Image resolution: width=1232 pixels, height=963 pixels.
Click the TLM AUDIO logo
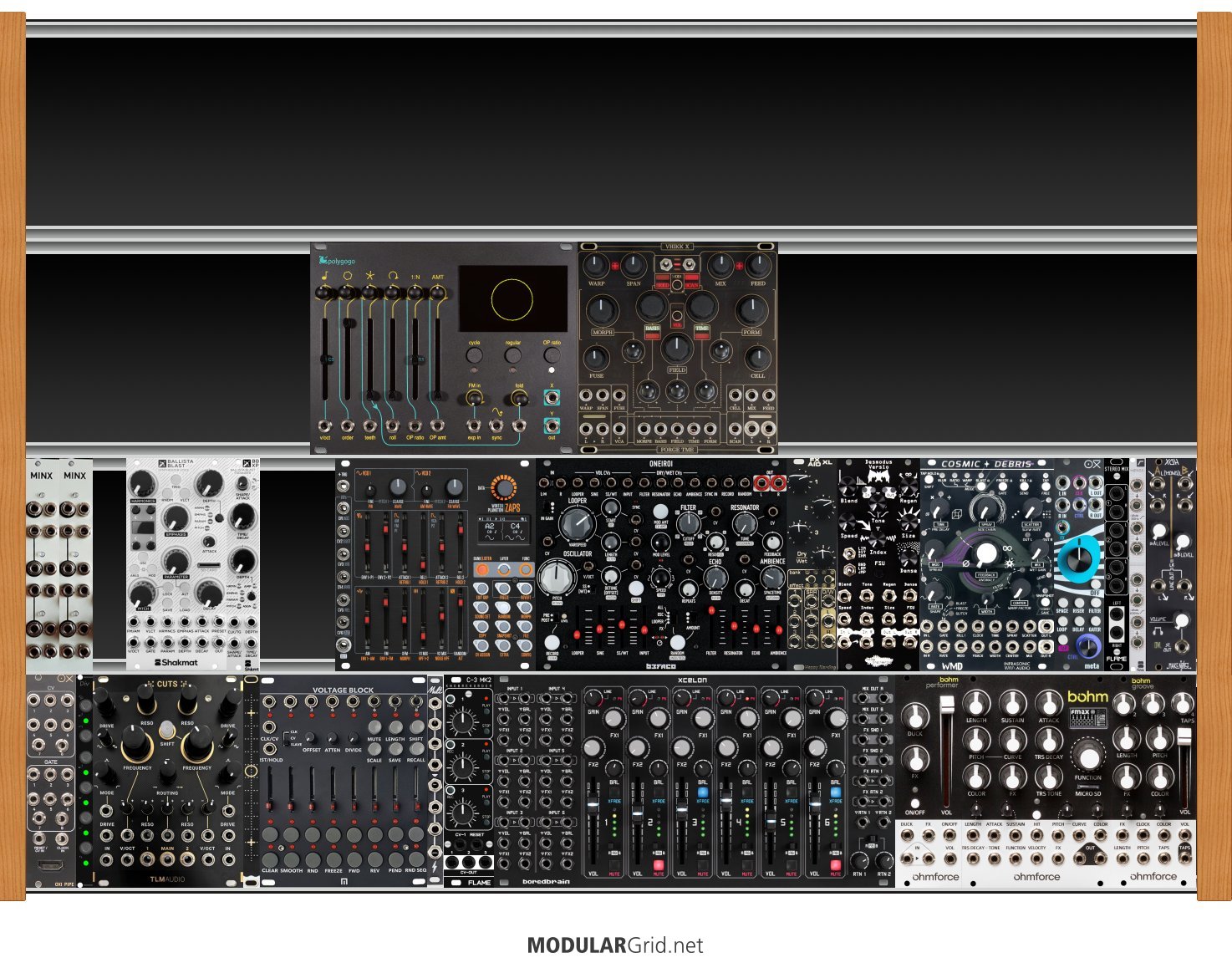[167, 879]
